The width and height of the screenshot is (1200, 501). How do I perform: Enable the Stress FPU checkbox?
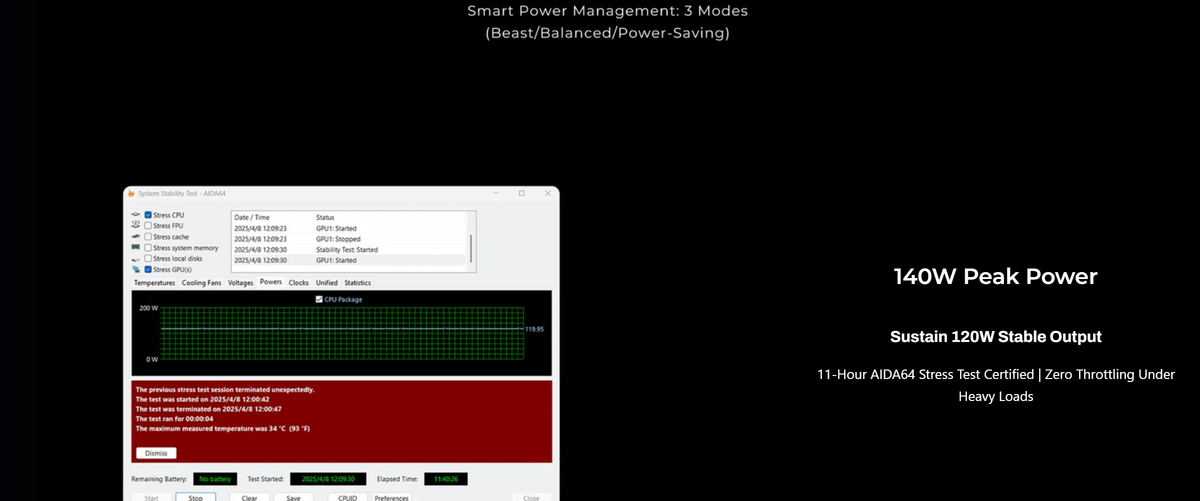[148, 226]
